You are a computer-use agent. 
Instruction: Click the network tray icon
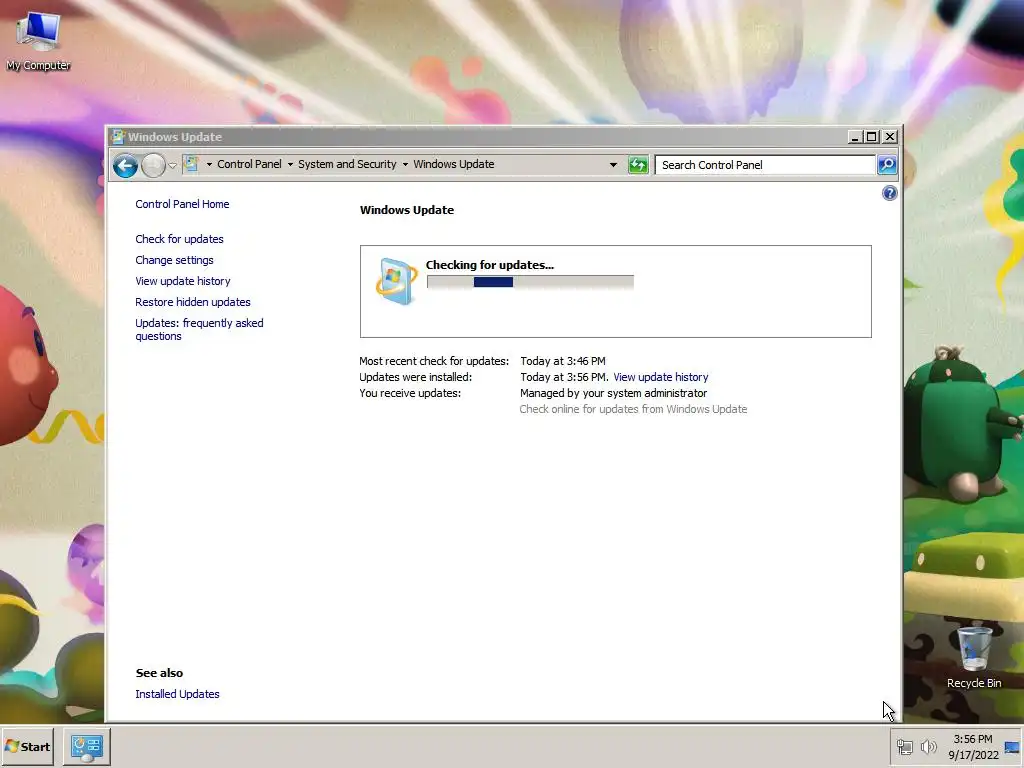pyautogui.click(x=904, y=747)
